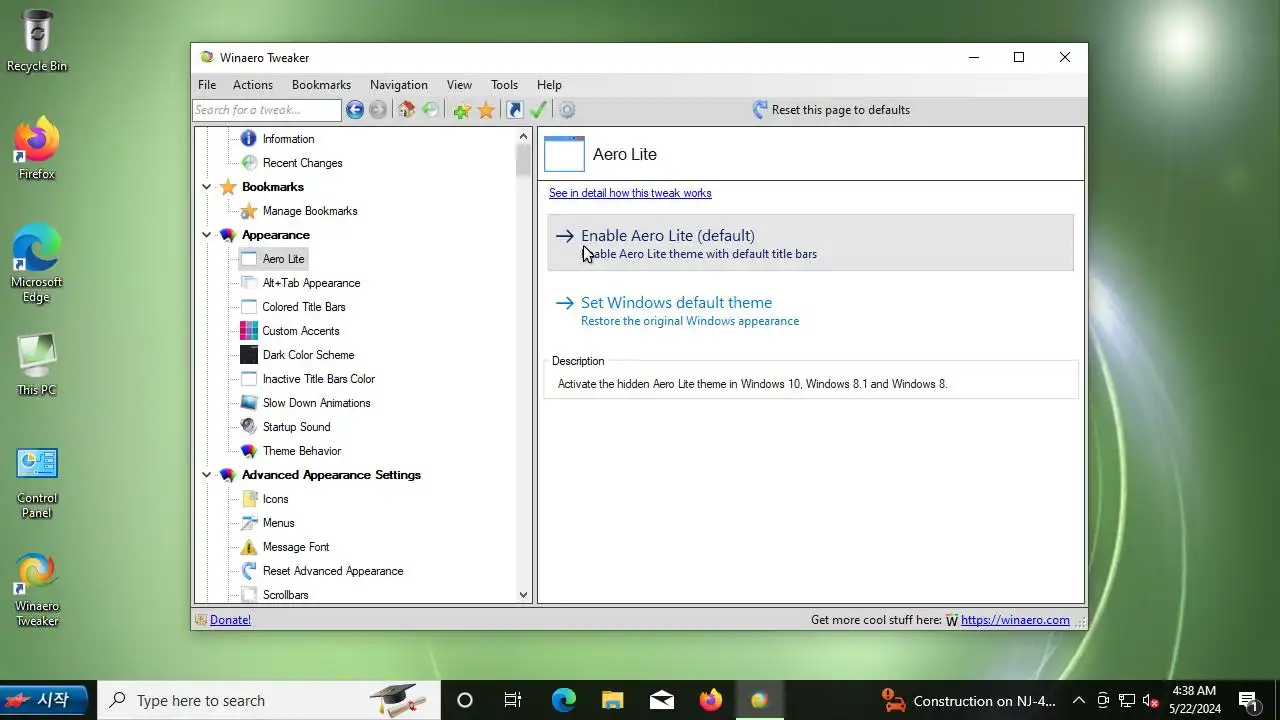Open the Firefox desktop shortcut

pyautogui.click(x=37, y=148)
